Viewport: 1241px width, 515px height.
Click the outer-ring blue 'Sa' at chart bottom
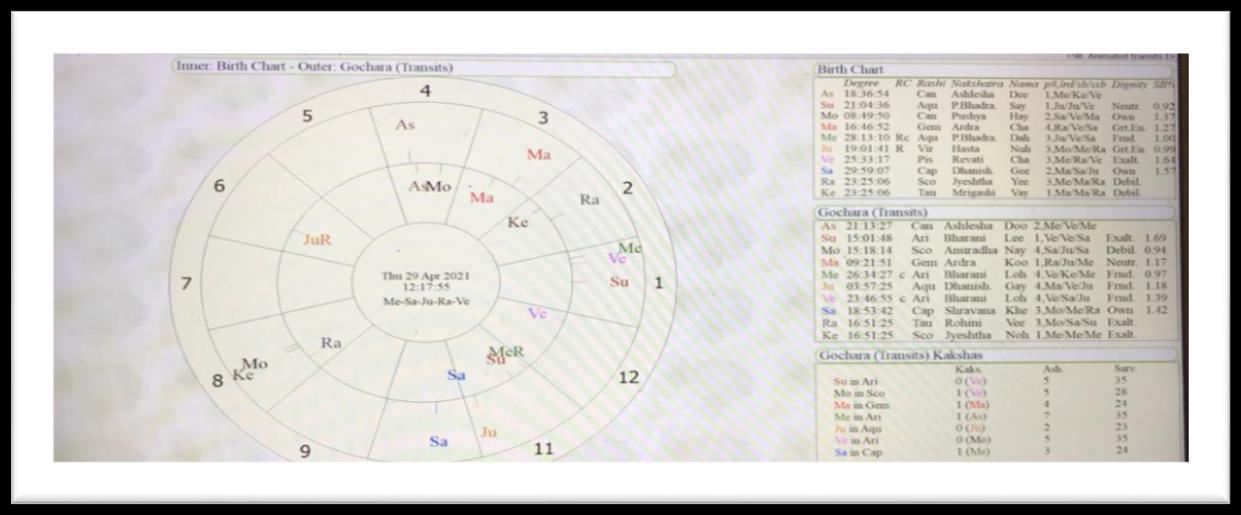438,440
